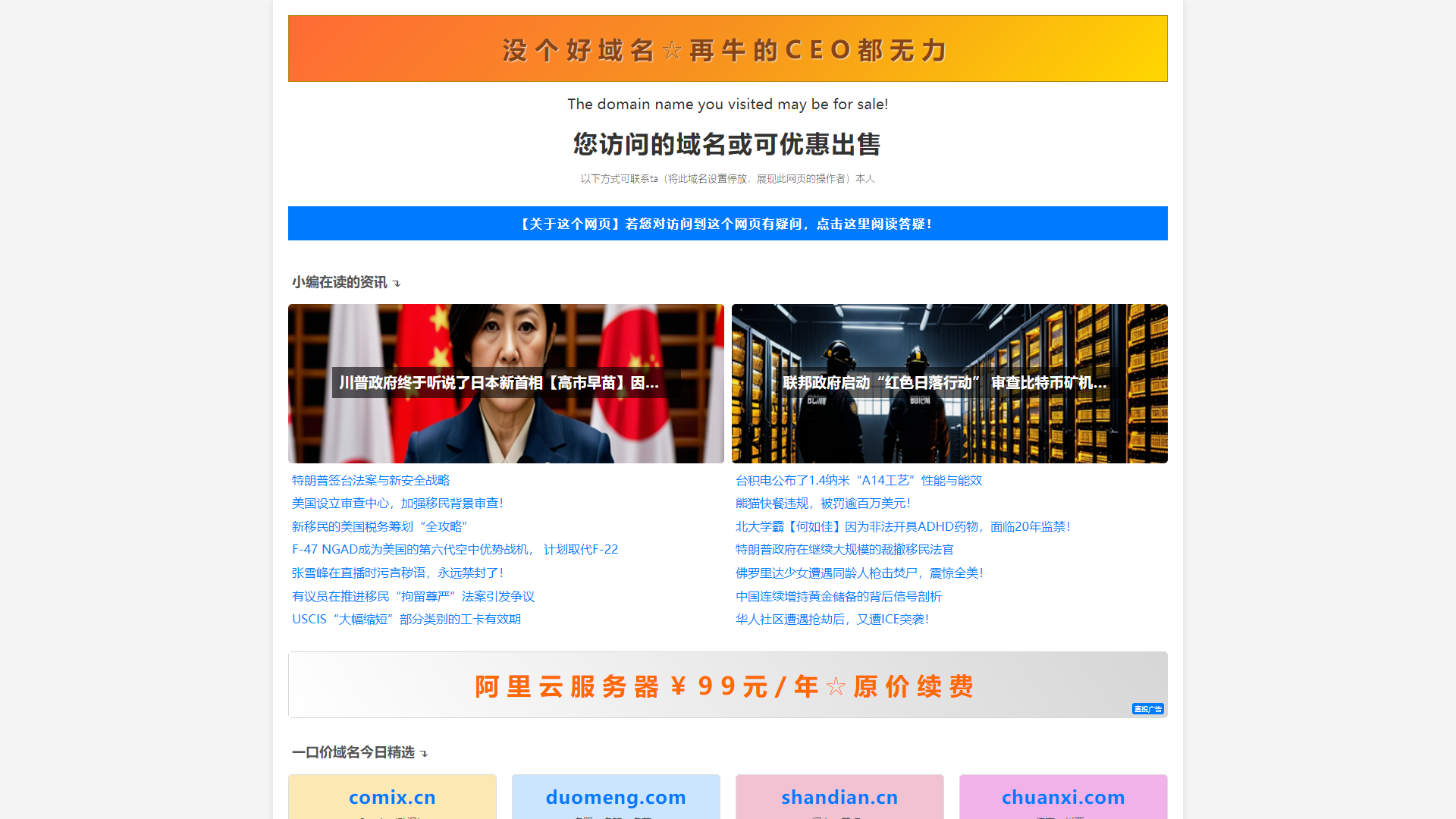
Task: Open the 联邦政府 红色日落行动 news thumbnail
Action: (x=949, y=384)
